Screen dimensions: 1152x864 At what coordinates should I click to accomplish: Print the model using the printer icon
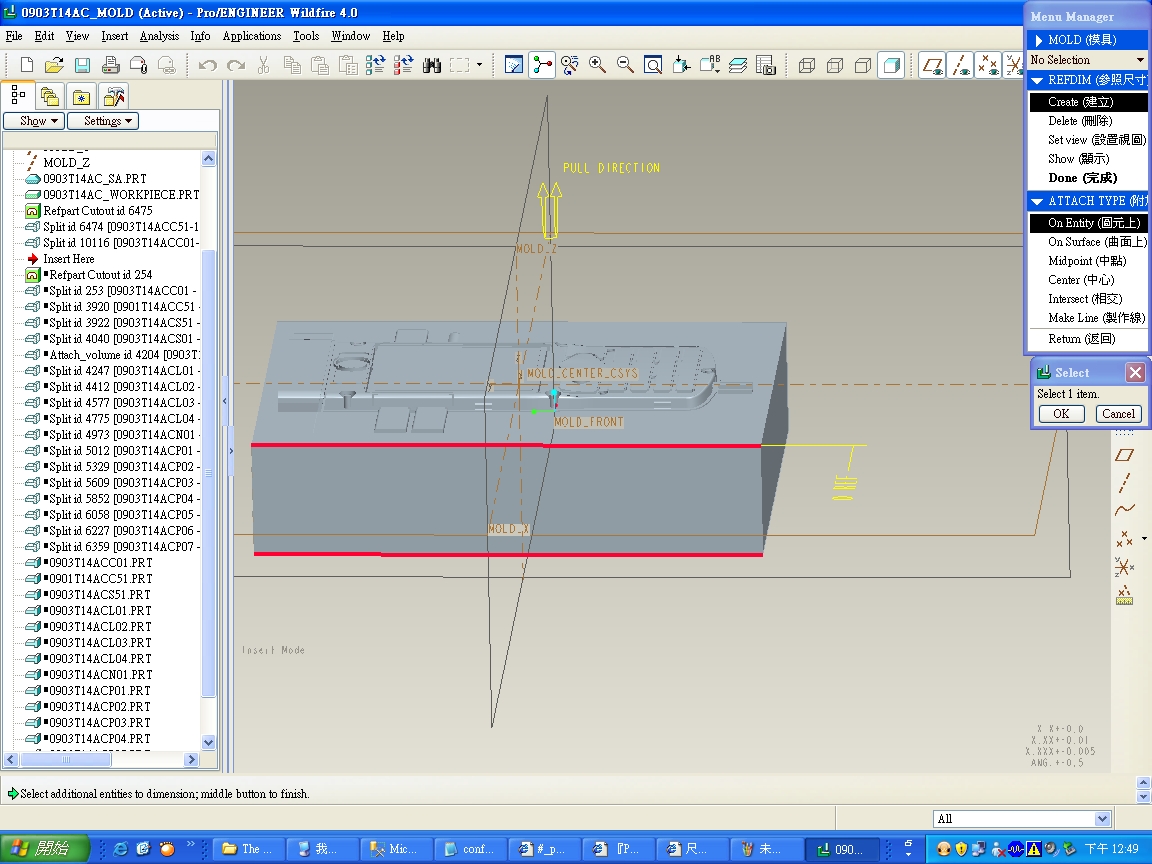point(110,65)
